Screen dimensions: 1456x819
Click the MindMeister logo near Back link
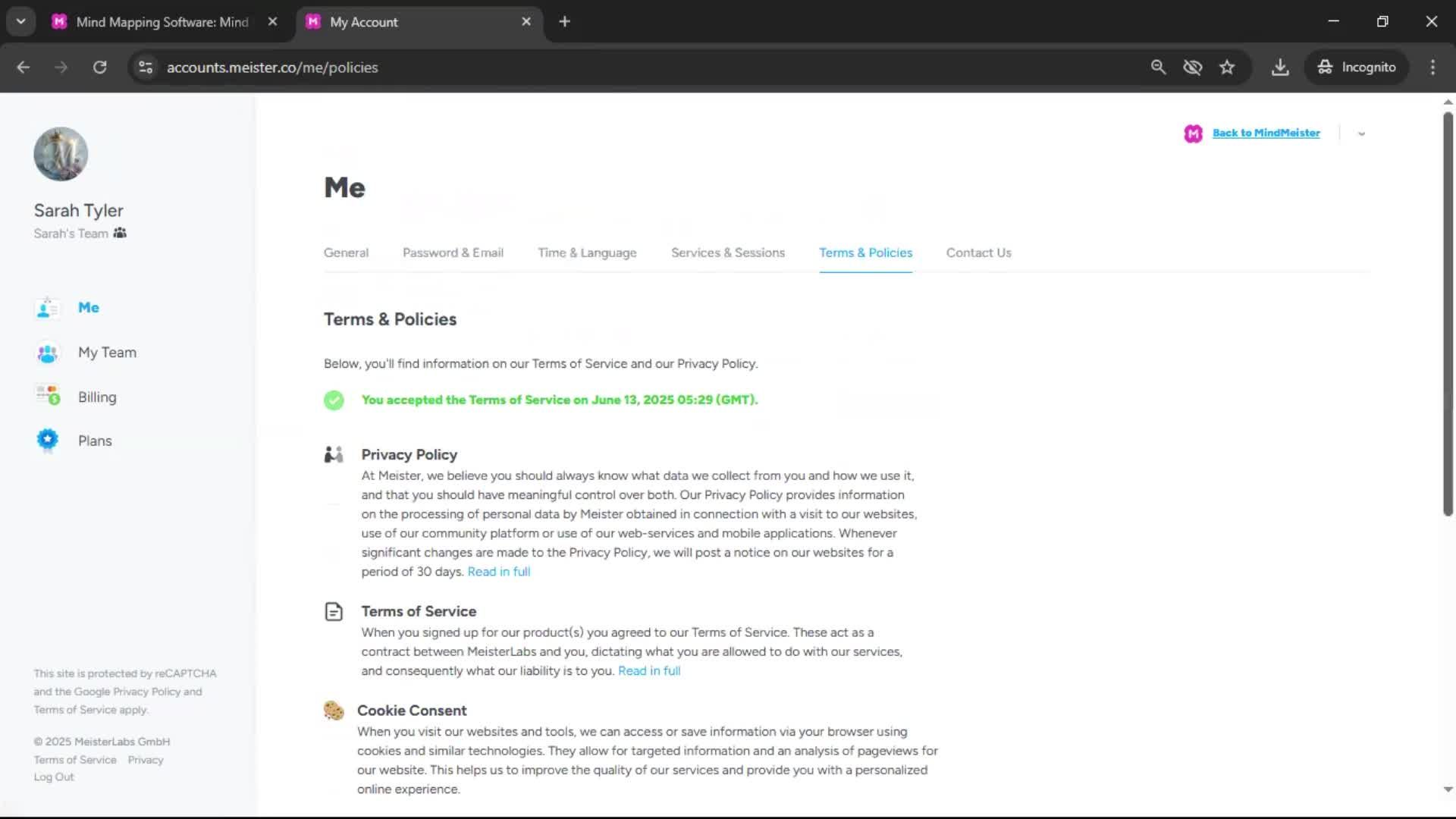click(x=1193, y=133)
